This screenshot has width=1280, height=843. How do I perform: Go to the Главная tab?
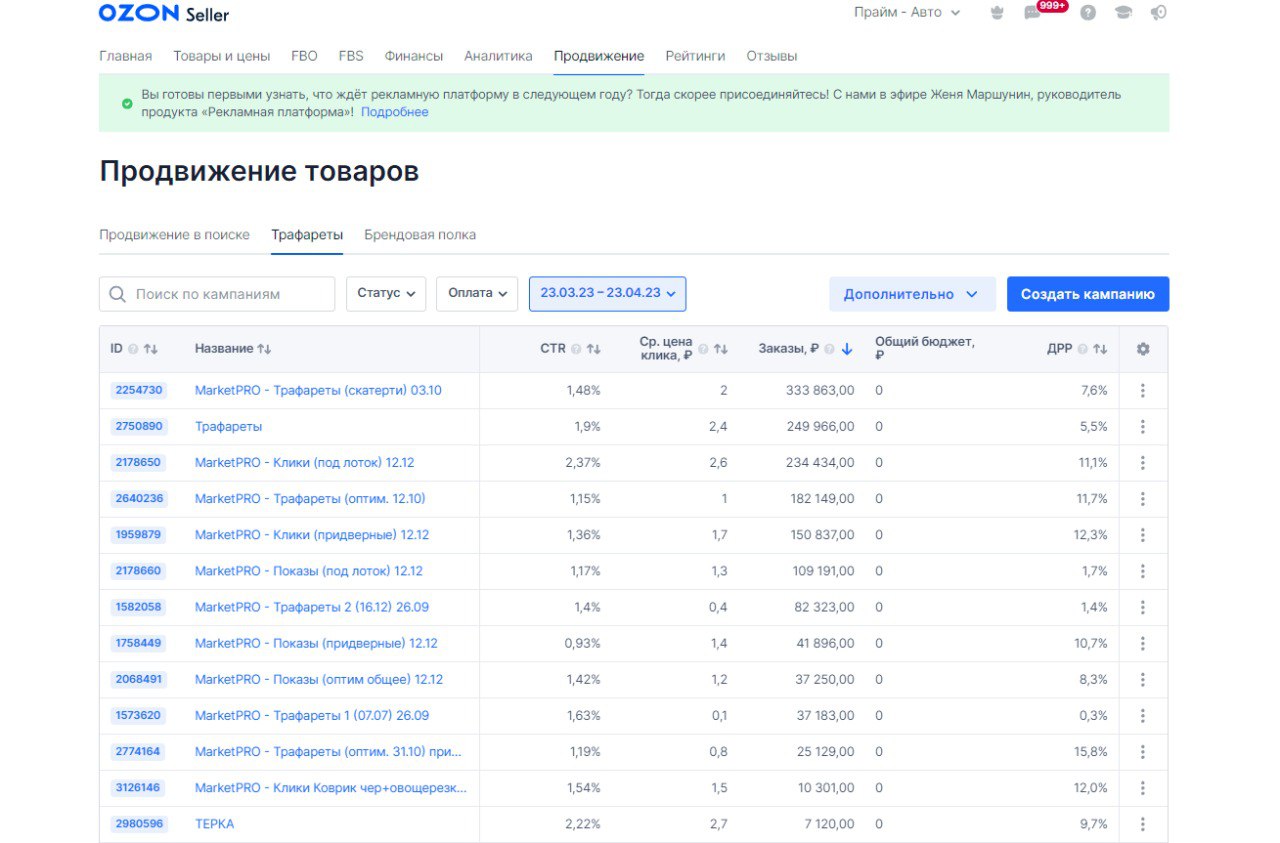point(126,56)
